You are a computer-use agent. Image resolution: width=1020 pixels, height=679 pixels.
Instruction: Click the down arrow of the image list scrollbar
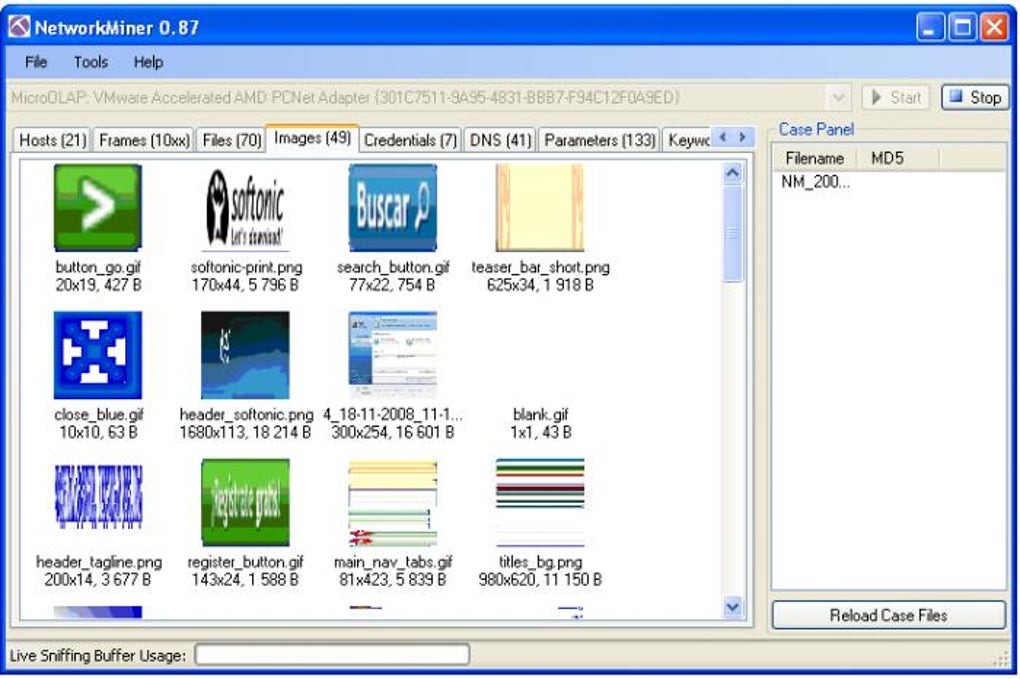pyautogui.click(x=732, y=607)
